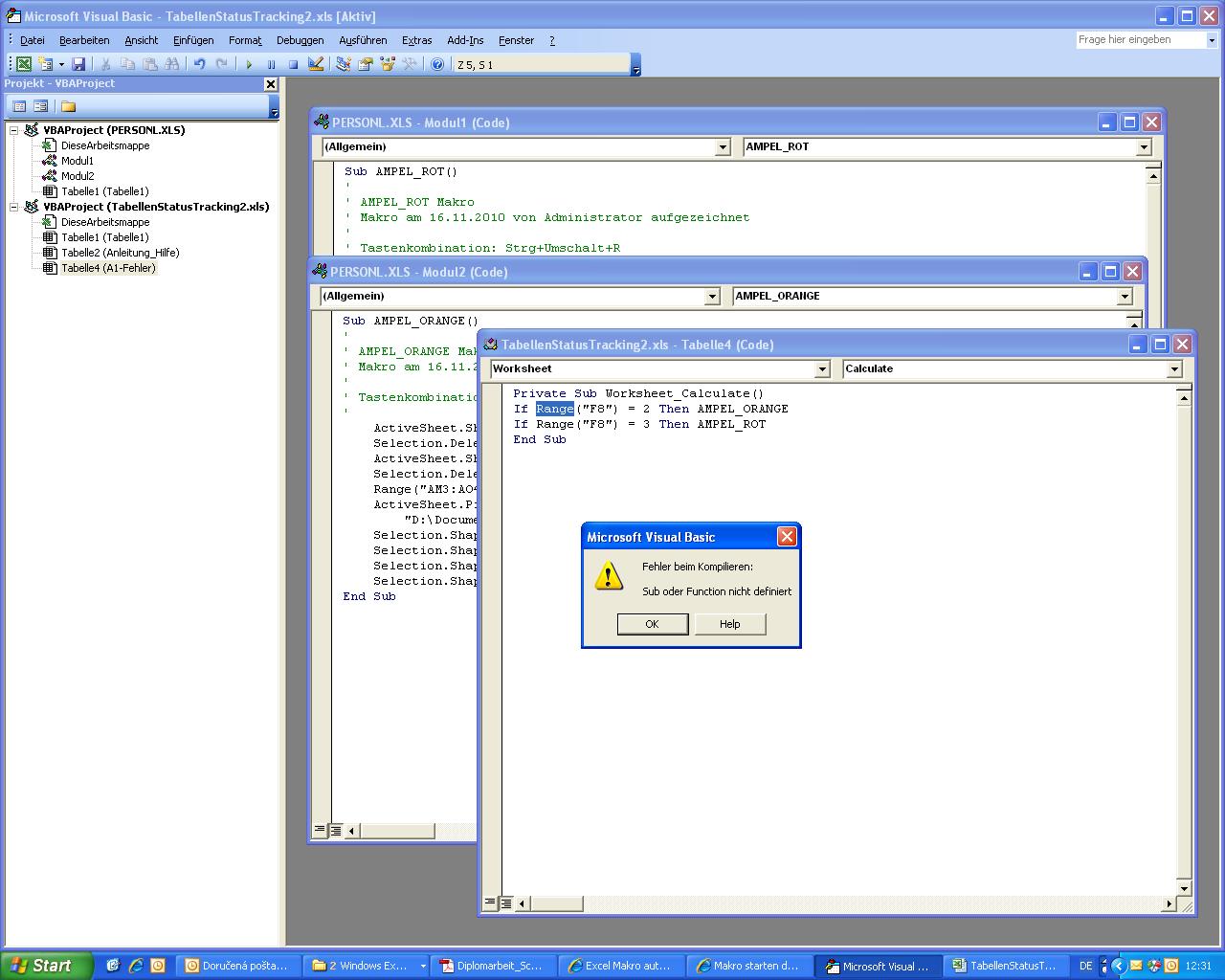1225x980 pixels.
Task: Open the Worksheet object dropdown in Tabelle4
Action: coord(822,369)
